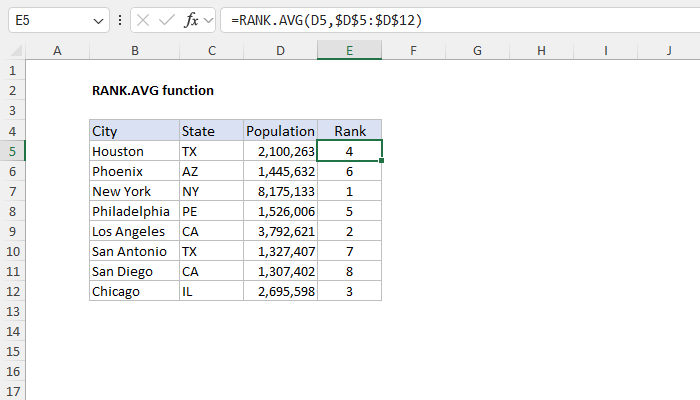Viewport: 700px width, 400px height.
Task: Click the rank cell for San Diego showing 8
Action: coord(349,271)
